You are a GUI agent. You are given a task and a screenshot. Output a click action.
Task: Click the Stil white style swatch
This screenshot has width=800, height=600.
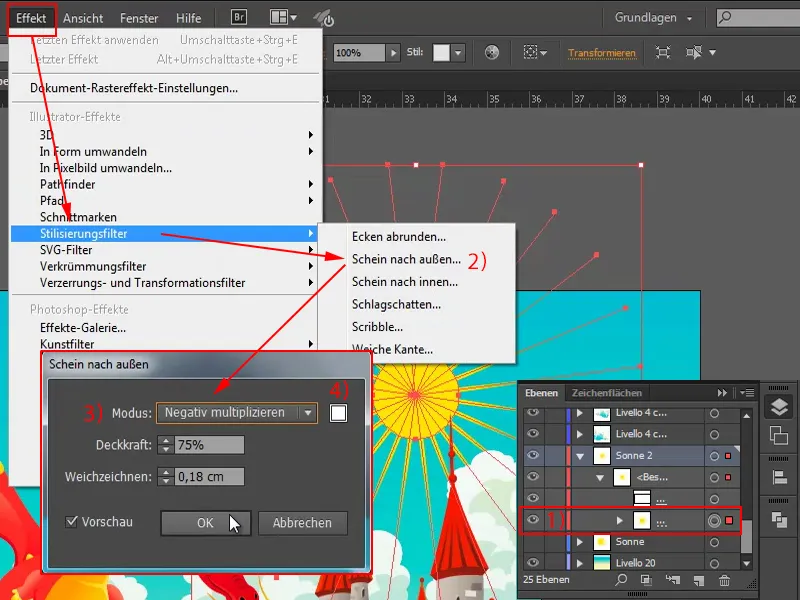[x=441, y=53]
